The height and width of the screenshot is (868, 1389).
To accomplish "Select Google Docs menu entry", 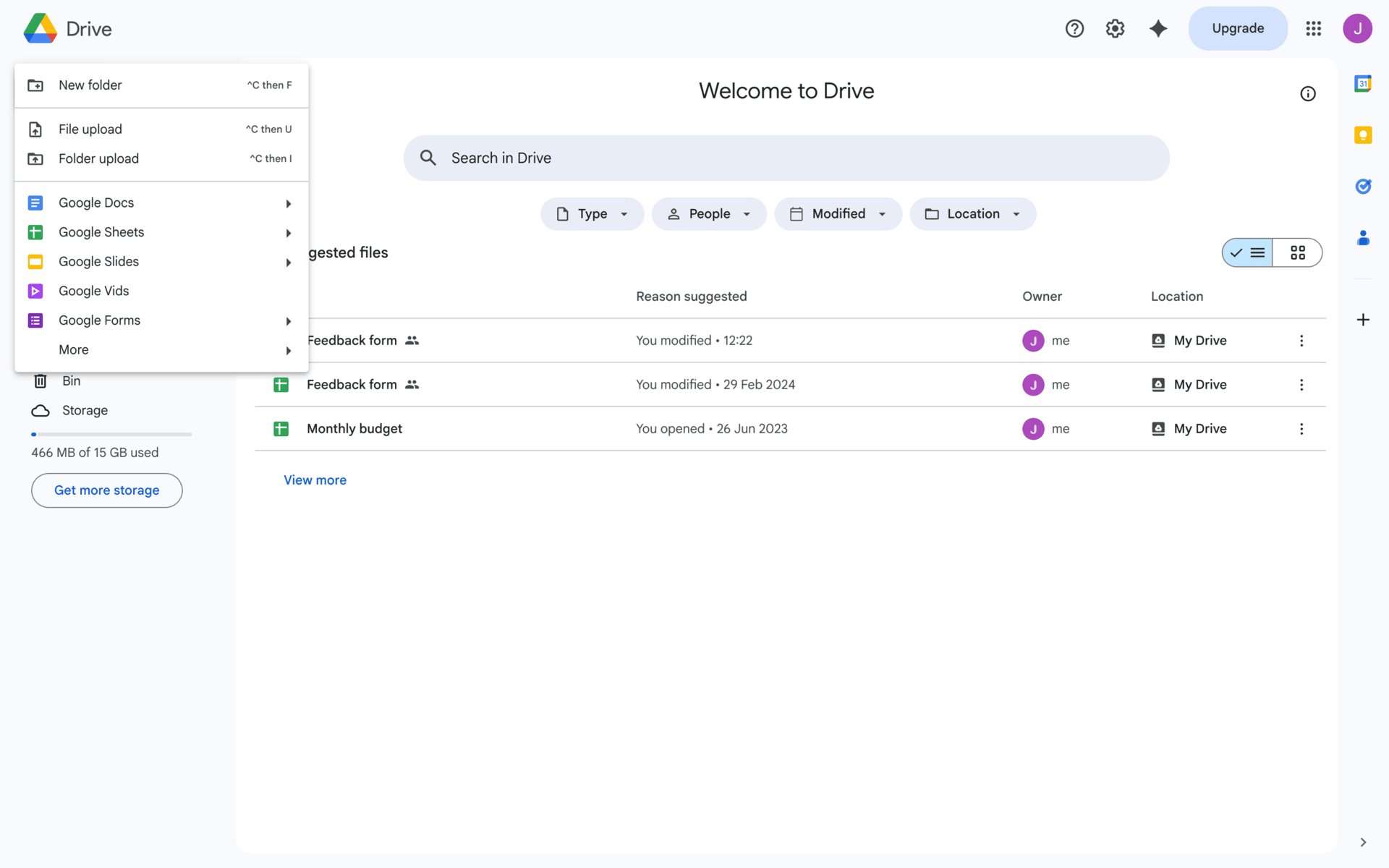I will pyautogui.click(x=161, y=203).
